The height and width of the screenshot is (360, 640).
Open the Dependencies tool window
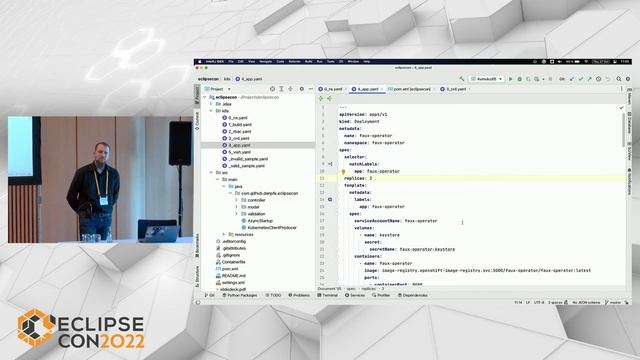point(412,295)
